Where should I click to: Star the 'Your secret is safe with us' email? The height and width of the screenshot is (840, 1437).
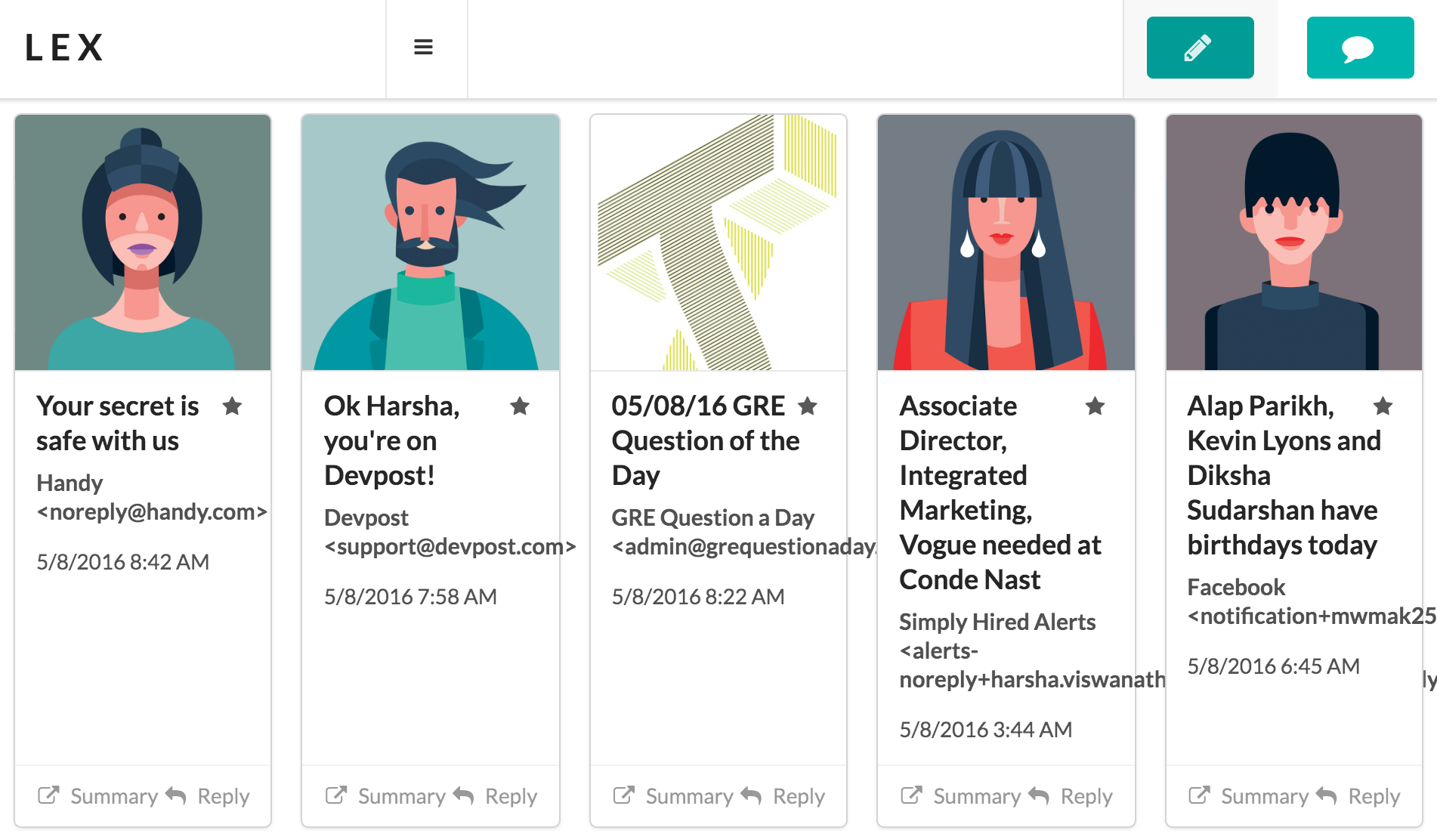(x=232, y=406)
